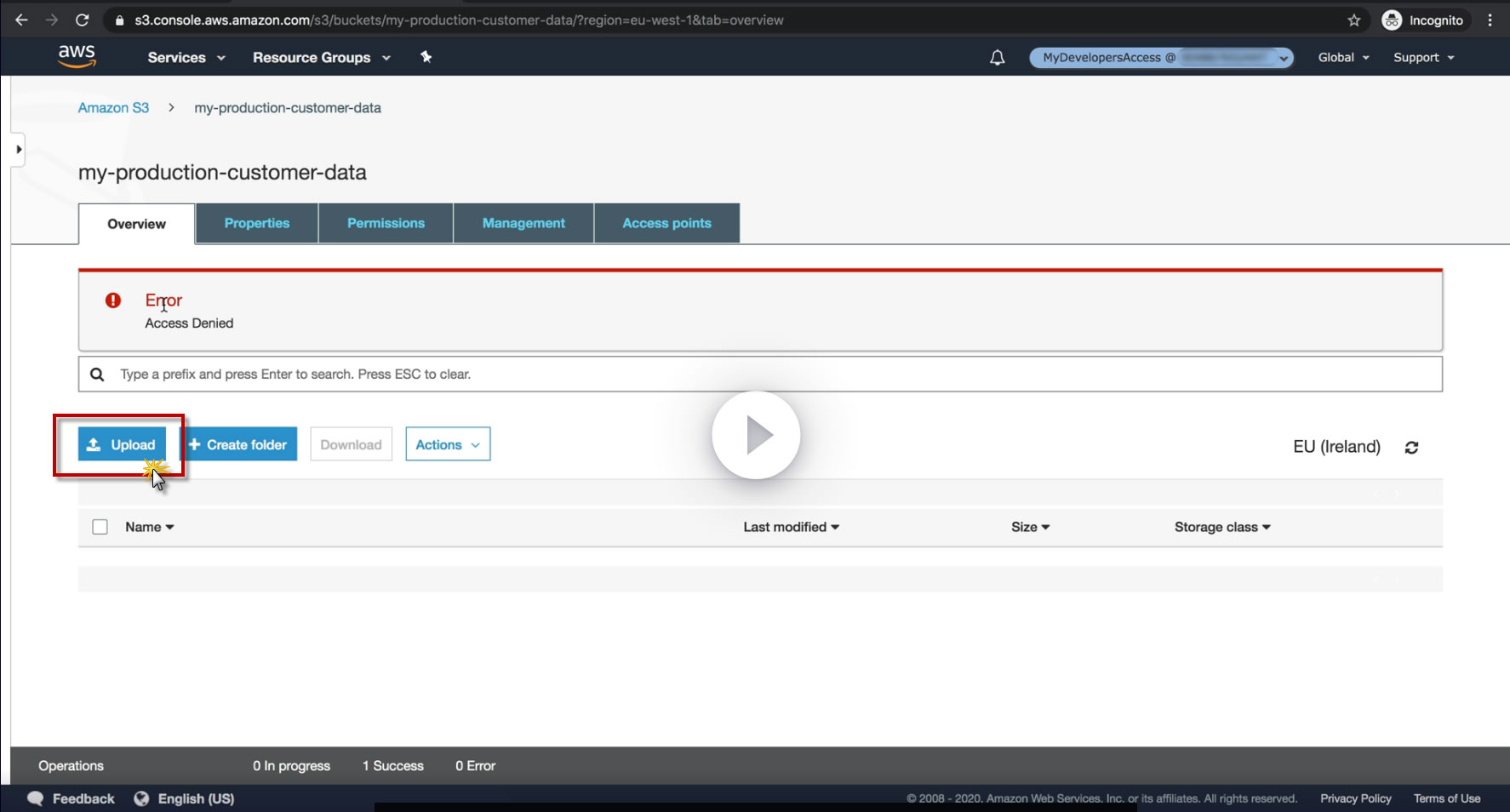
Task: Sort objects by Last modified column
Action: (792, 527)
